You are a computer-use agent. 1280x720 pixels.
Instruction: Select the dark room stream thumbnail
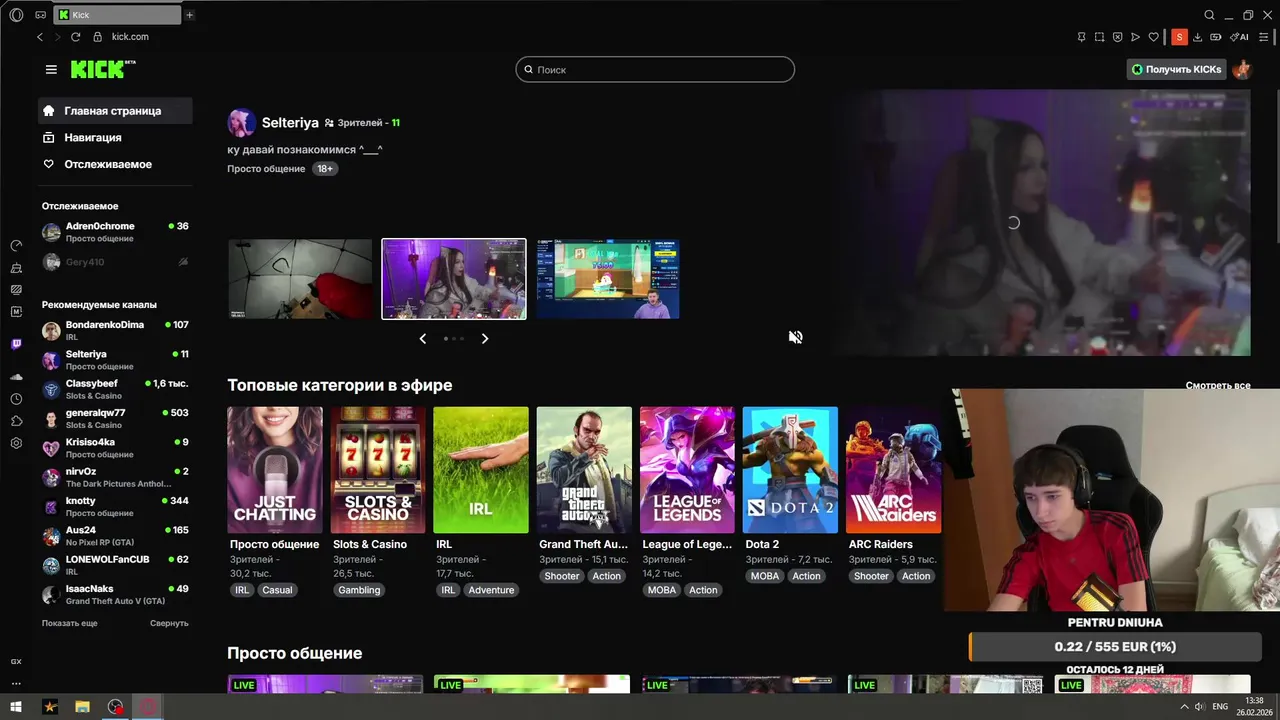tap(300, 279)
